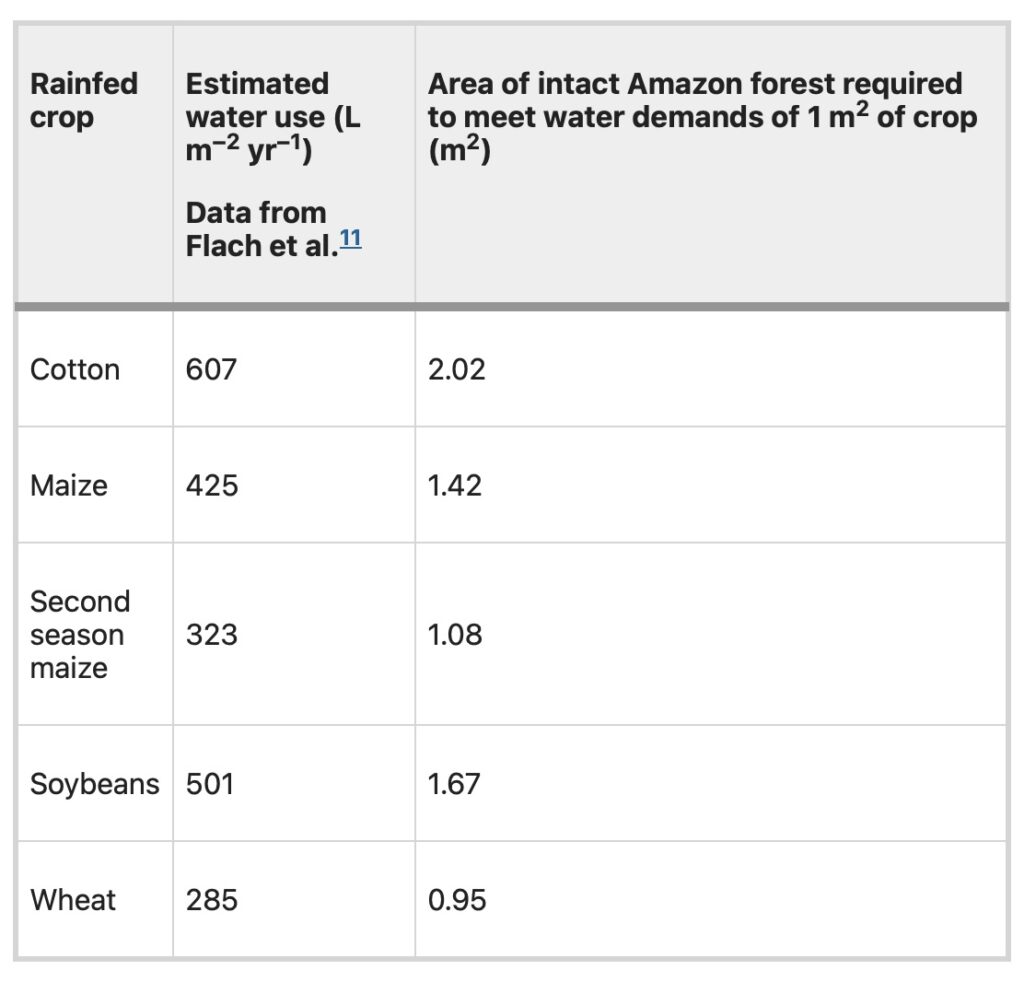Click the forest area value 1.08
This screenshot has height=982, width=1024.
pos(455,635)
